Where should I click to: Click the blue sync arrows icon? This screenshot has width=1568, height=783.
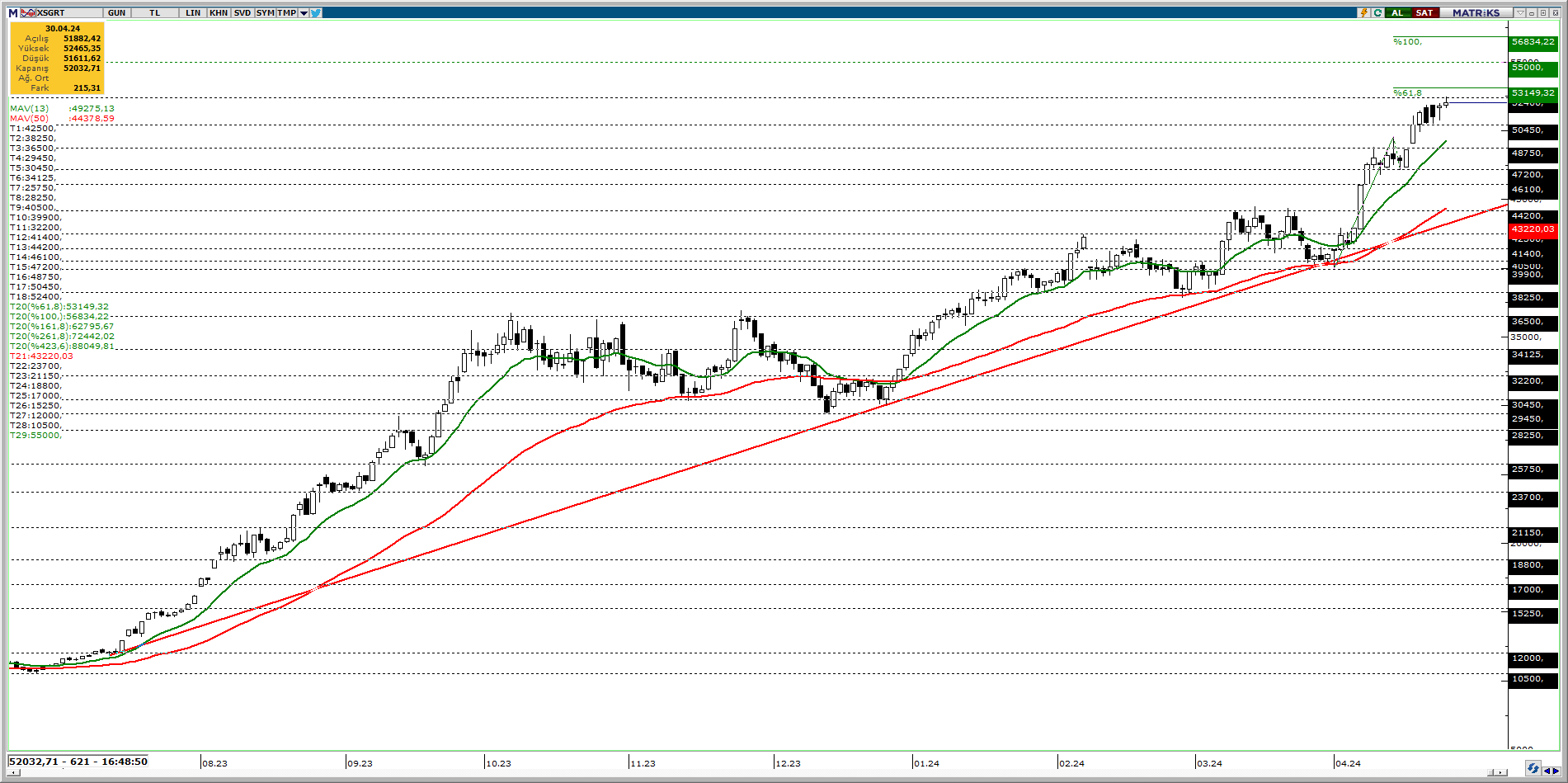coord(1533,769)
